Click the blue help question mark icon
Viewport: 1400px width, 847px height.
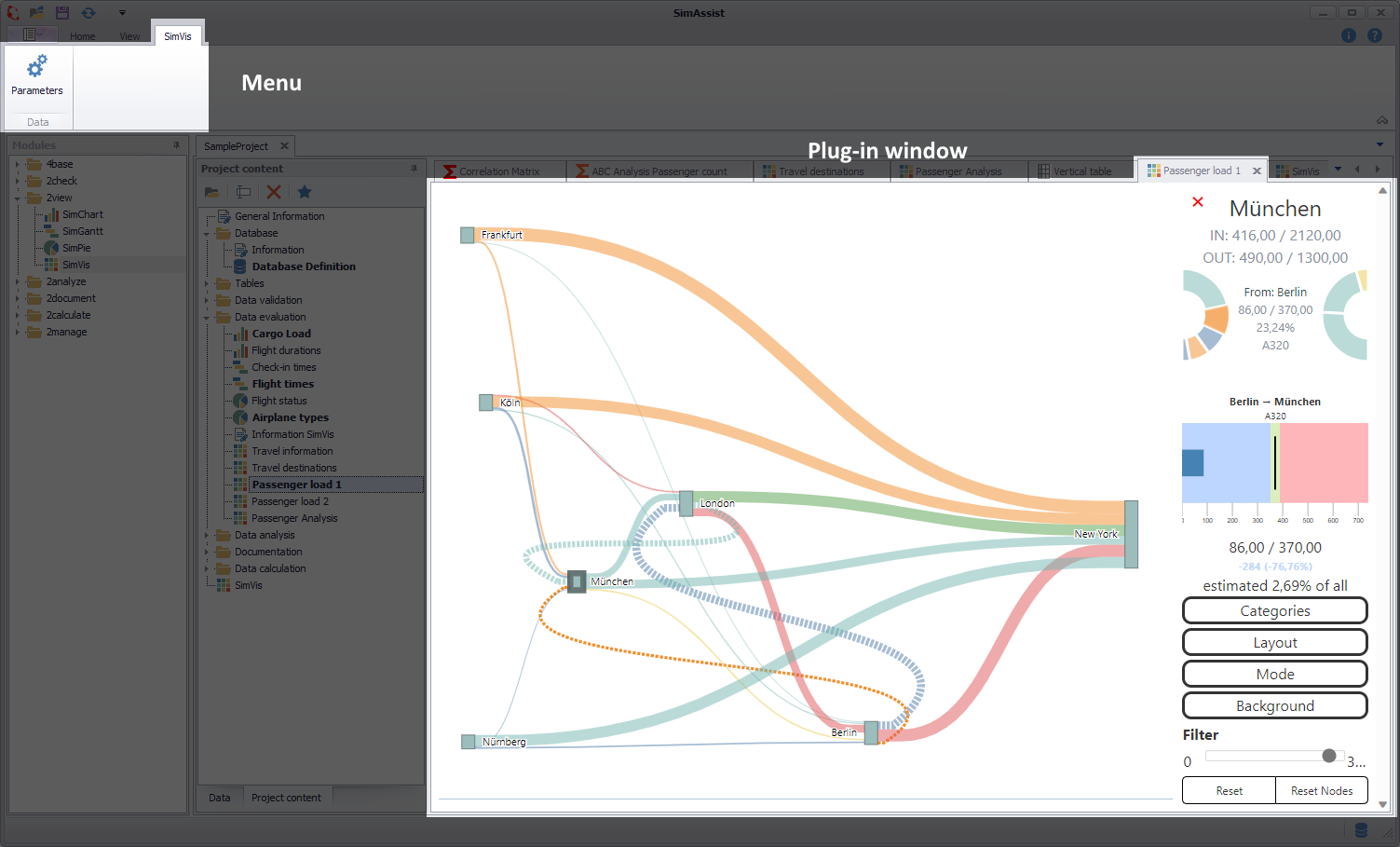click(1374, 35)
